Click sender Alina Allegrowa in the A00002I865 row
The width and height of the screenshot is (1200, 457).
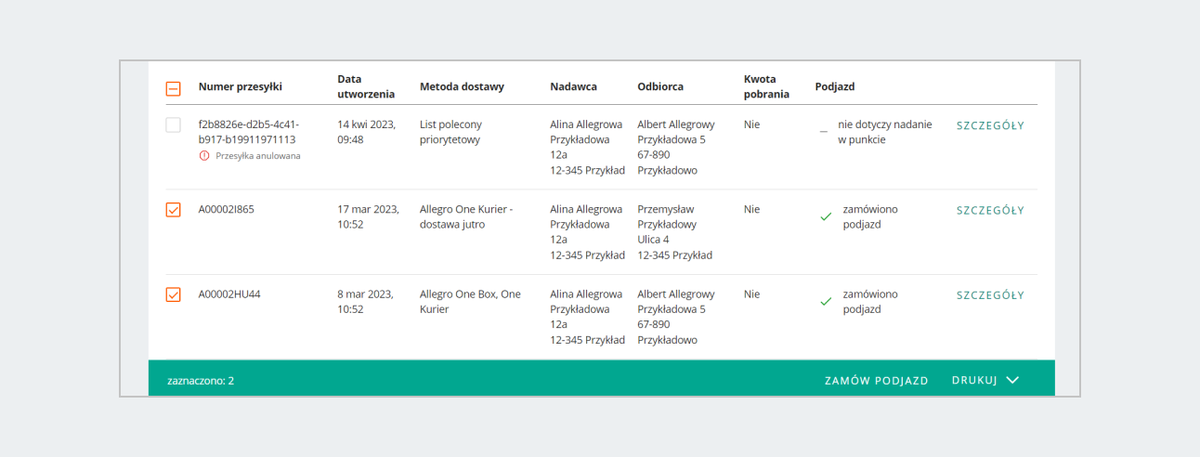click(x=586, y=210)
